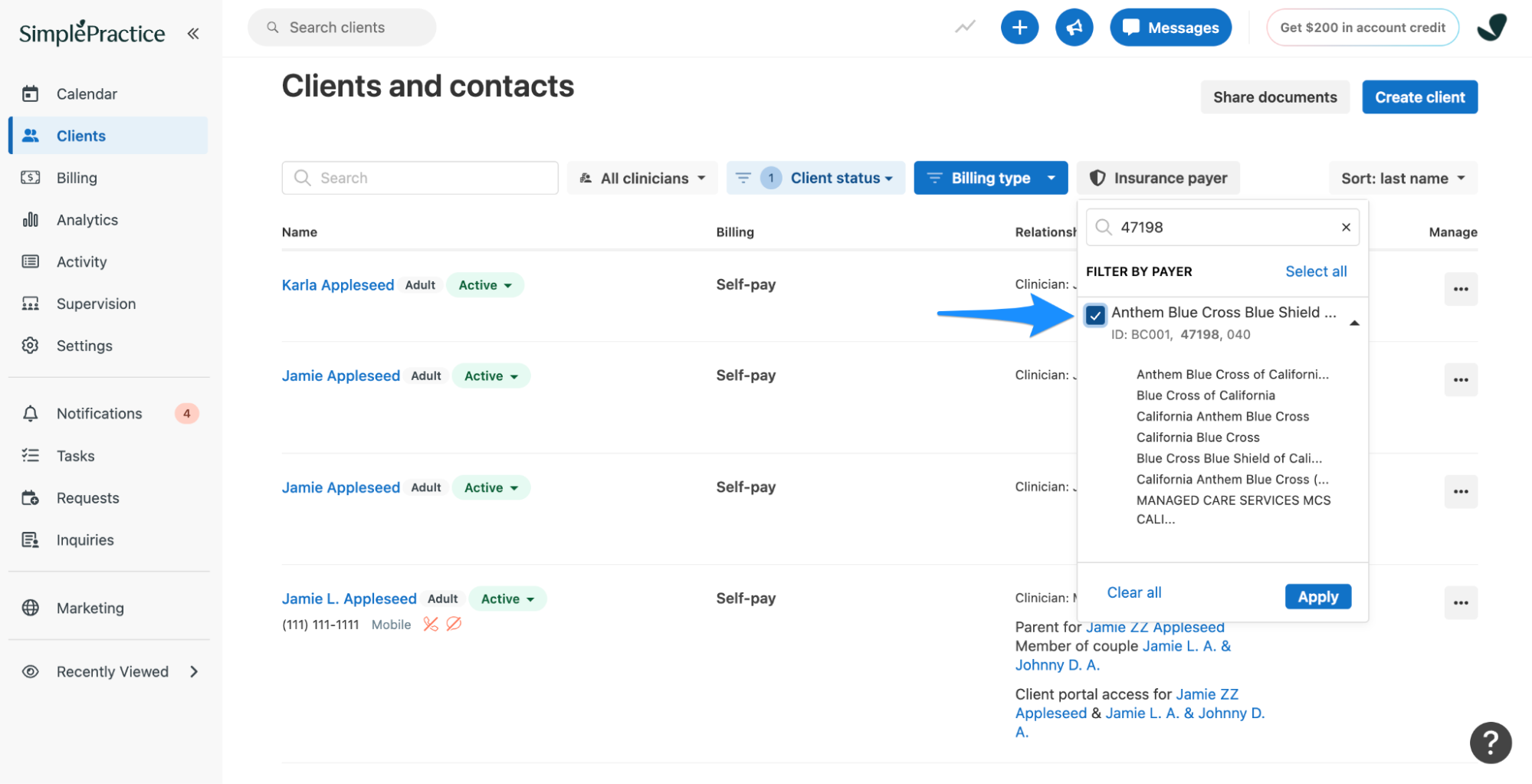Click the Requests calendar icon

tap(31, 498)
